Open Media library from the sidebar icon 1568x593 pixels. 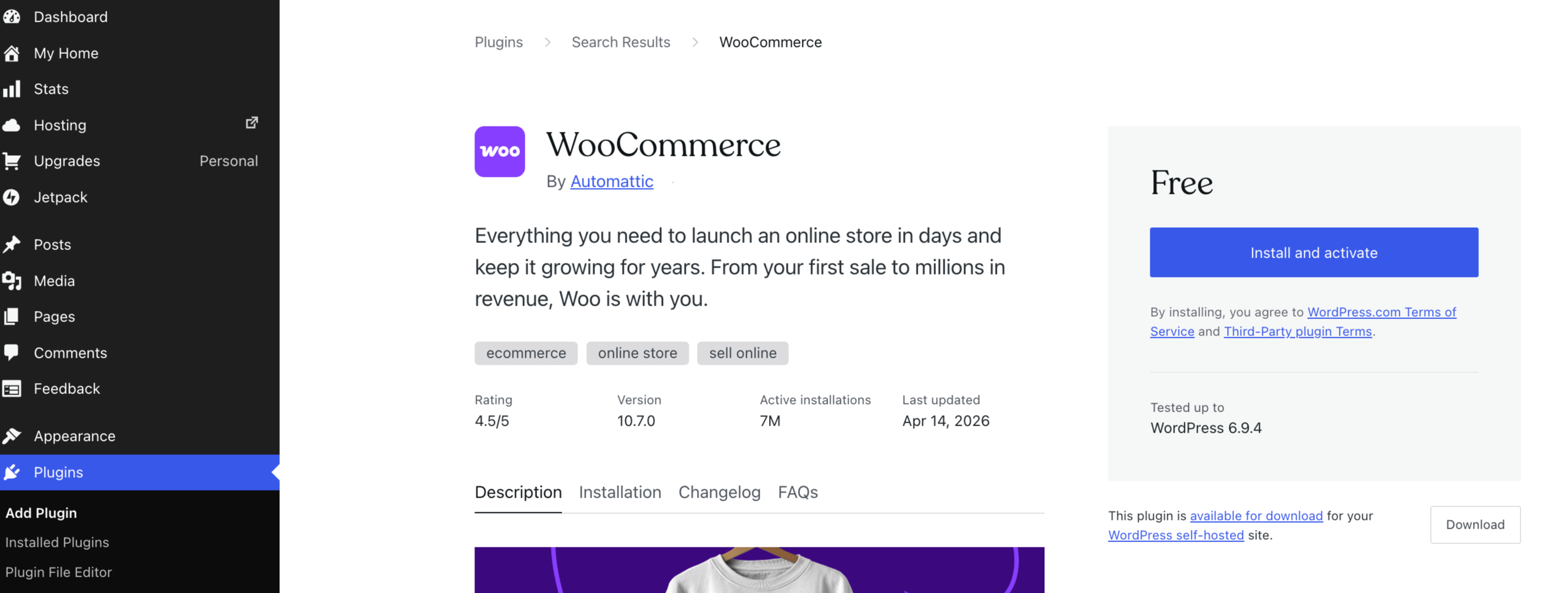point(13,280)
